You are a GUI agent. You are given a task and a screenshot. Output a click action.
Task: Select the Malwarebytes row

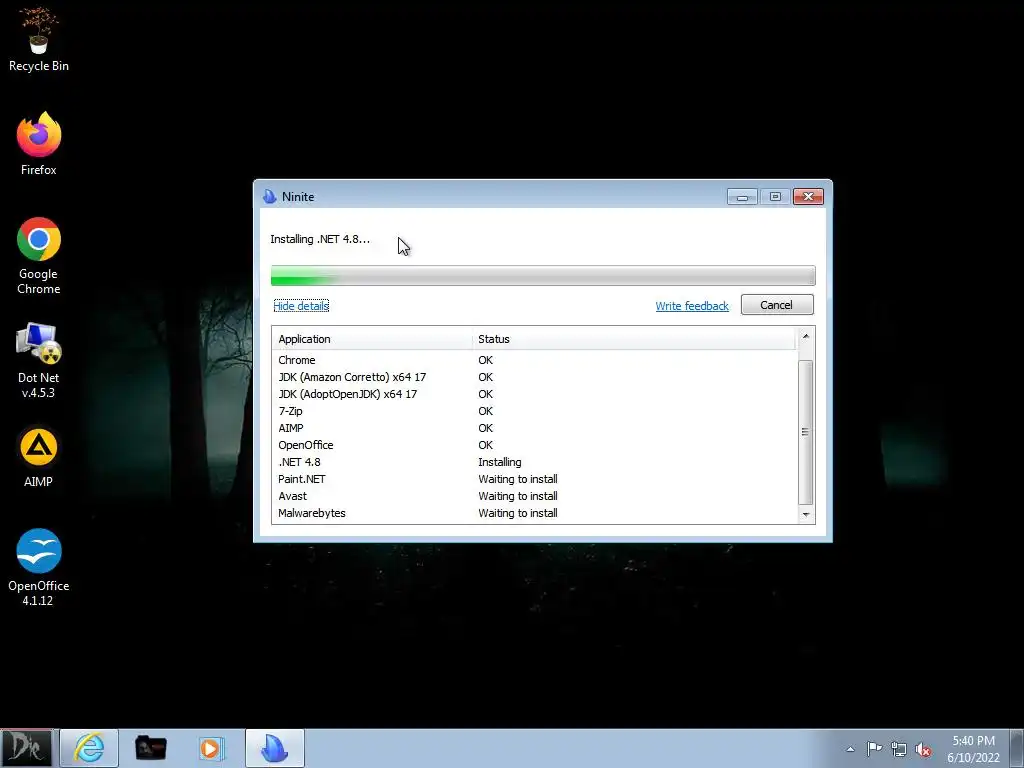pyautogui.click(x=535, y=513)
